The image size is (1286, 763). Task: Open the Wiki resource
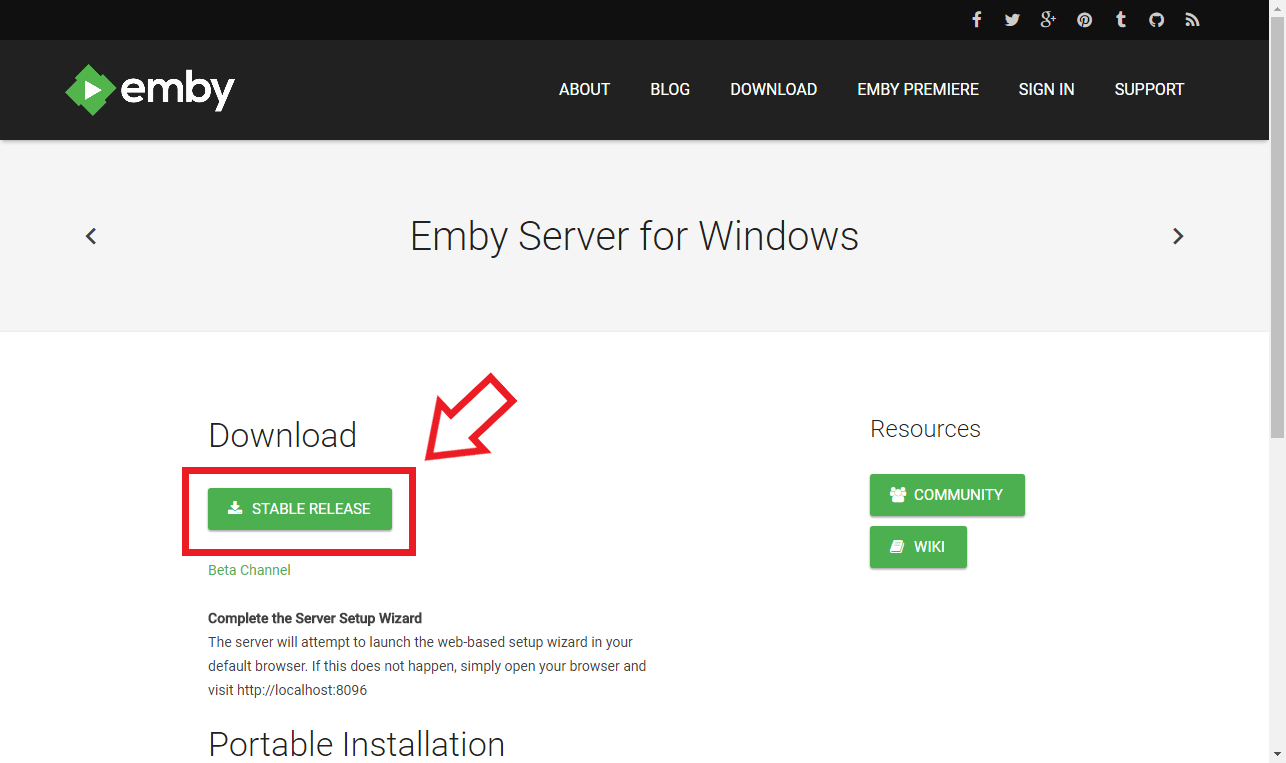(918, 547)
